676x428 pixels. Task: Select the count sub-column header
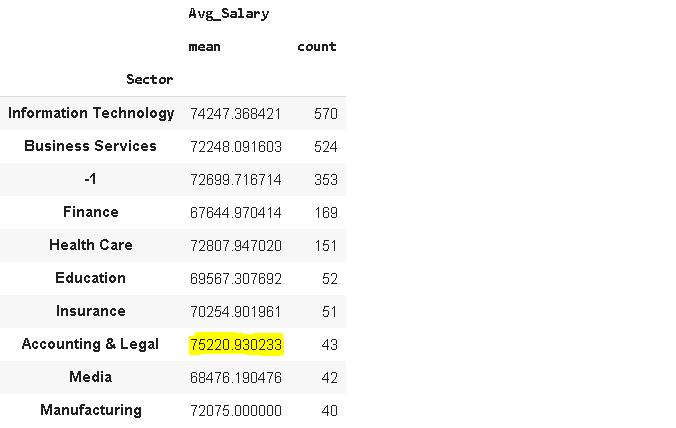point(317,47)
